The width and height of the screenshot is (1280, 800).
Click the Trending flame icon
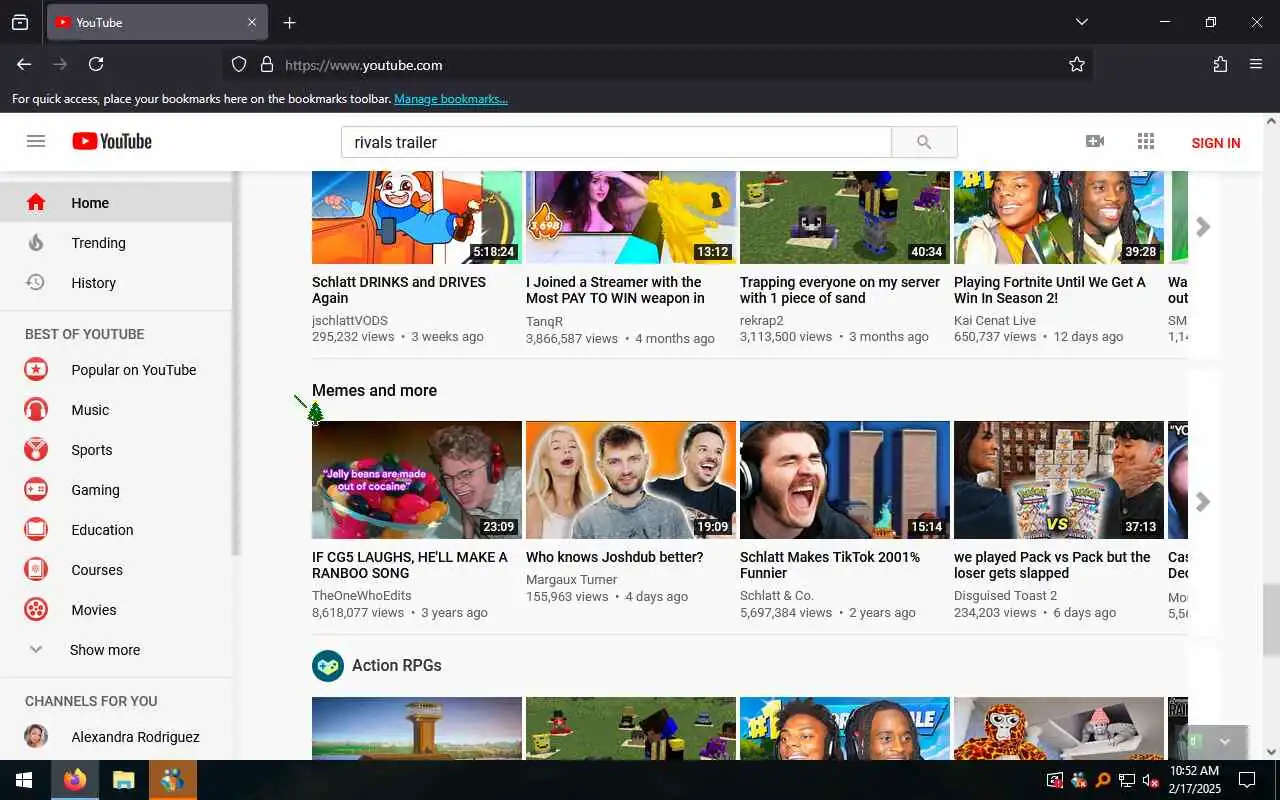coord(36,242)
